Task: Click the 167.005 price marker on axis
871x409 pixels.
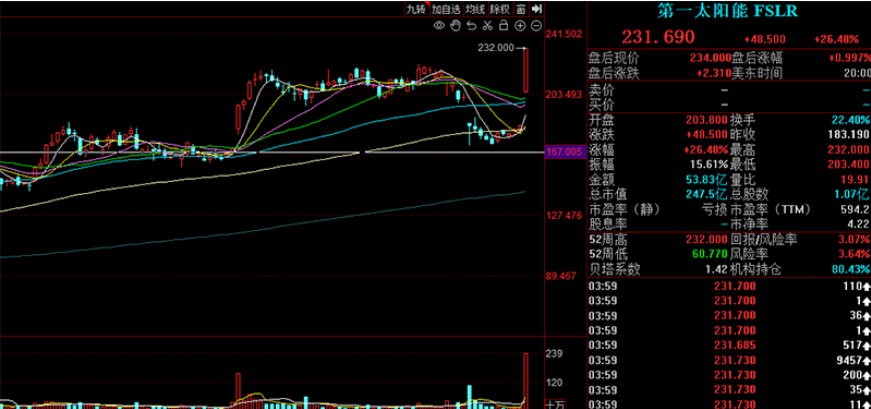Action: pos(564,152)
